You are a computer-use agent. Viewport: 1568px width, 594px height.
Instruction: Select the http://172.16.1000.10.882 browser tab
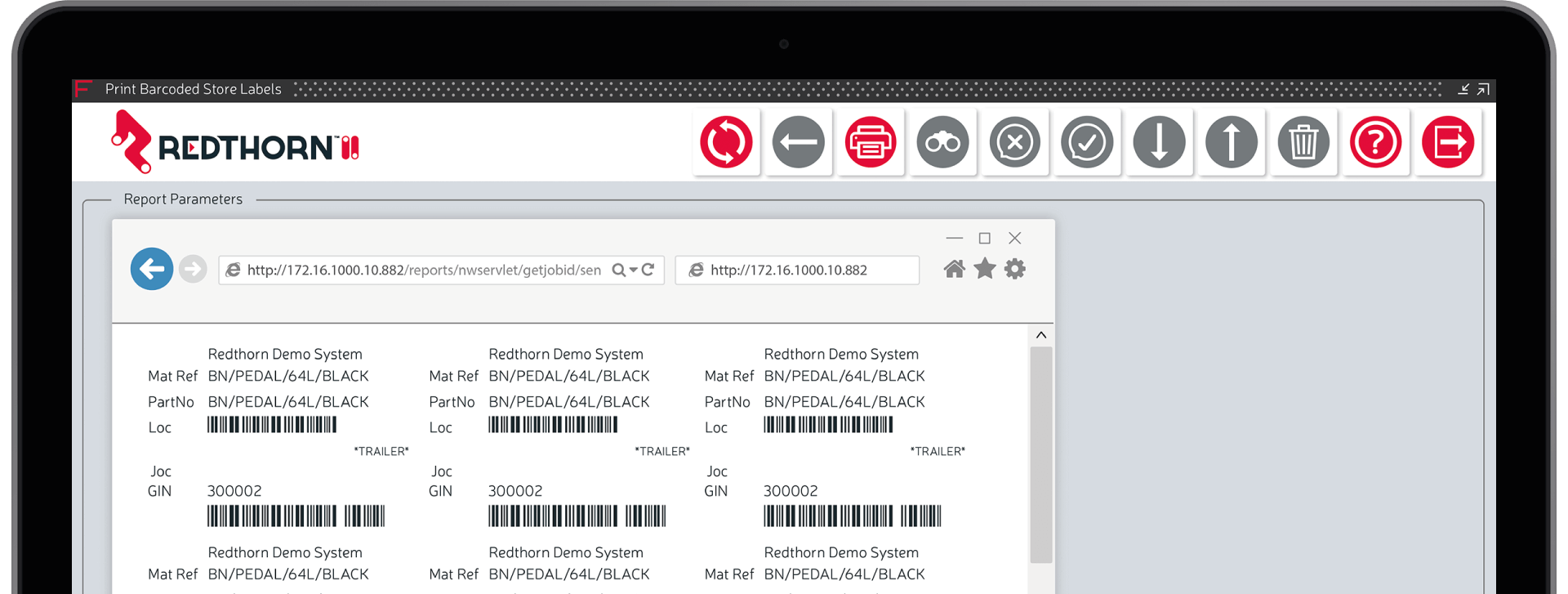tap(797, 270)
